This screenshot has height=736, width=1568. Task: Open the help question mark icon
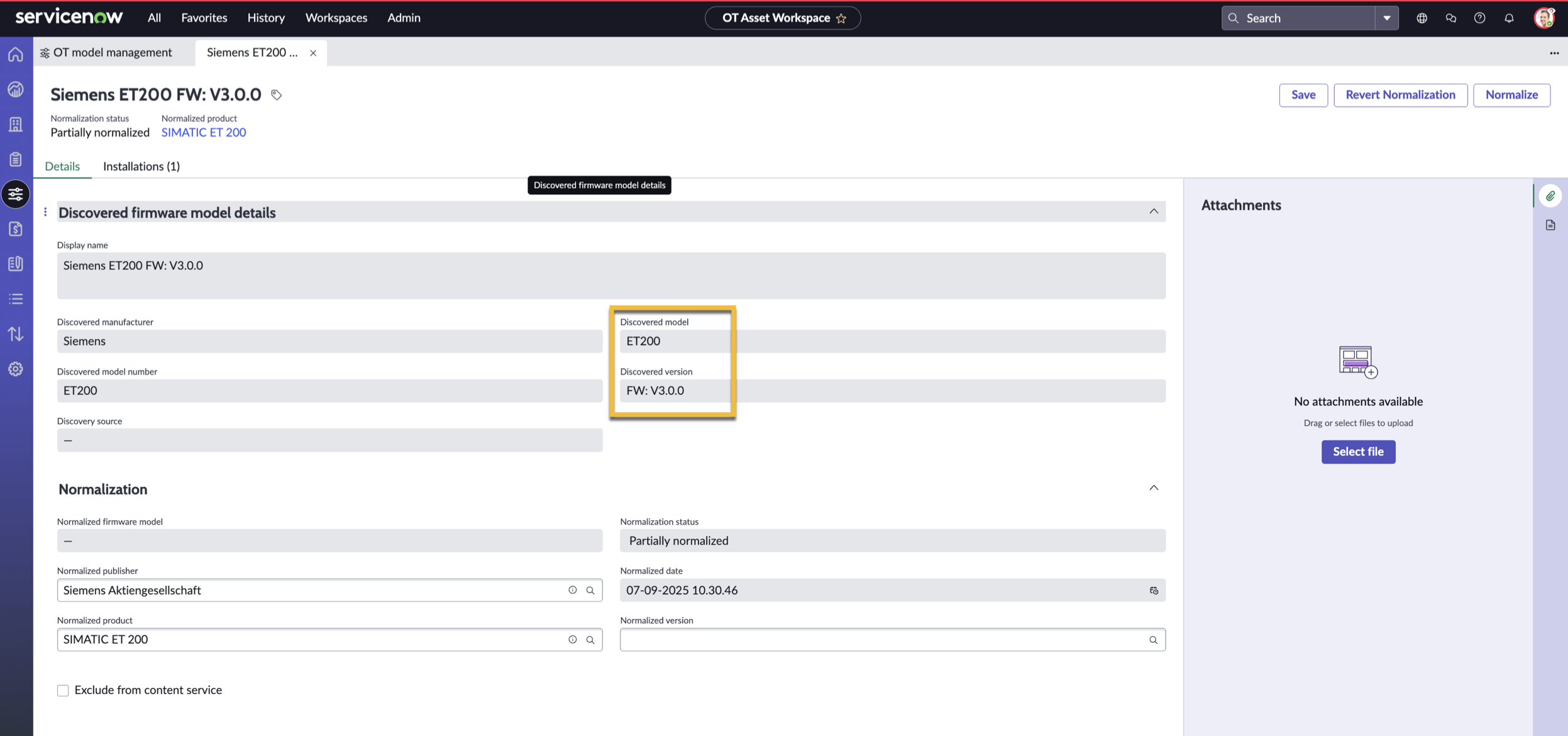click(1479, 18)
